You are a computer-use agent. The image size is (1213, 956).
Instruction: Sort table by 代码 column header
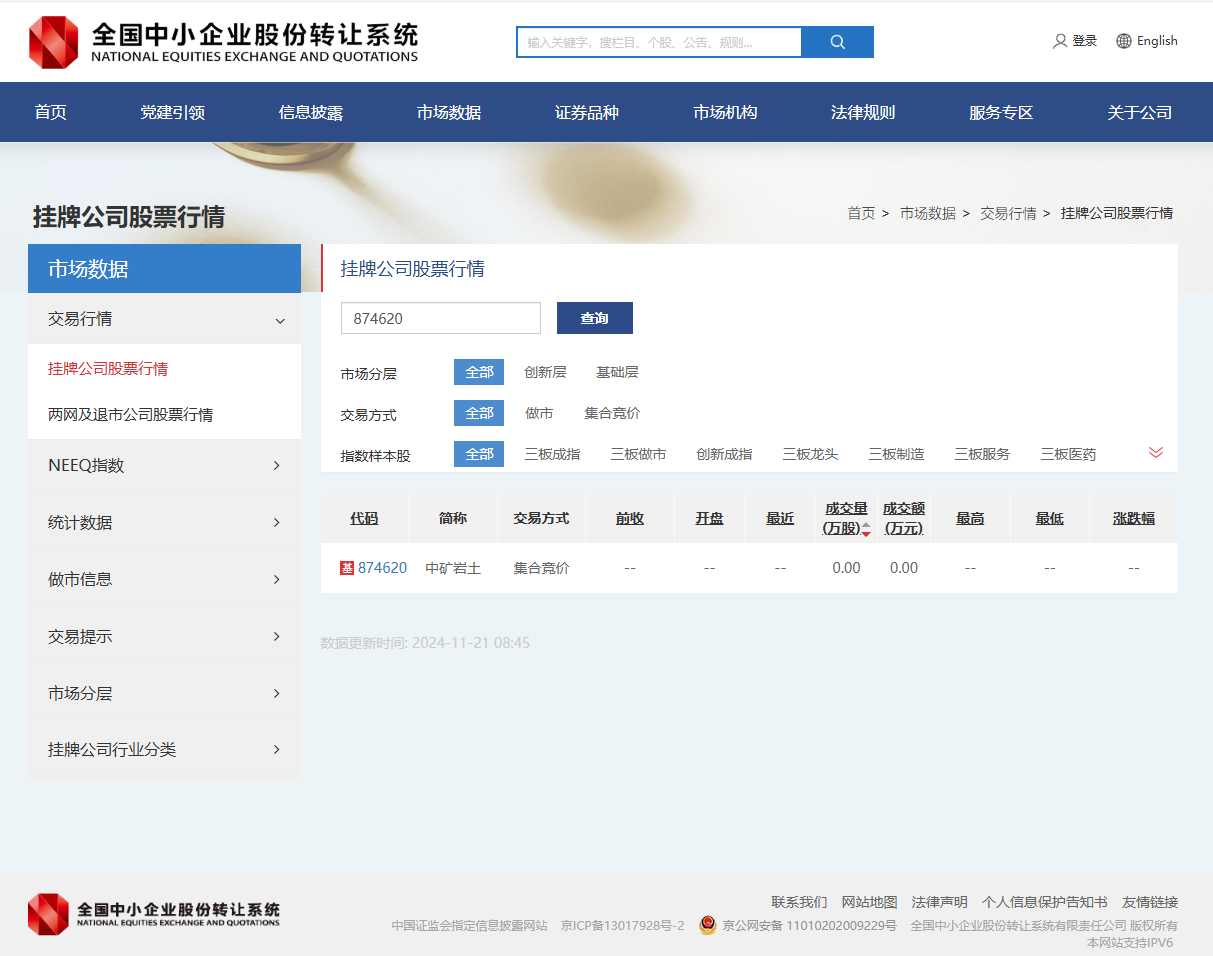[x=364, y=518]
